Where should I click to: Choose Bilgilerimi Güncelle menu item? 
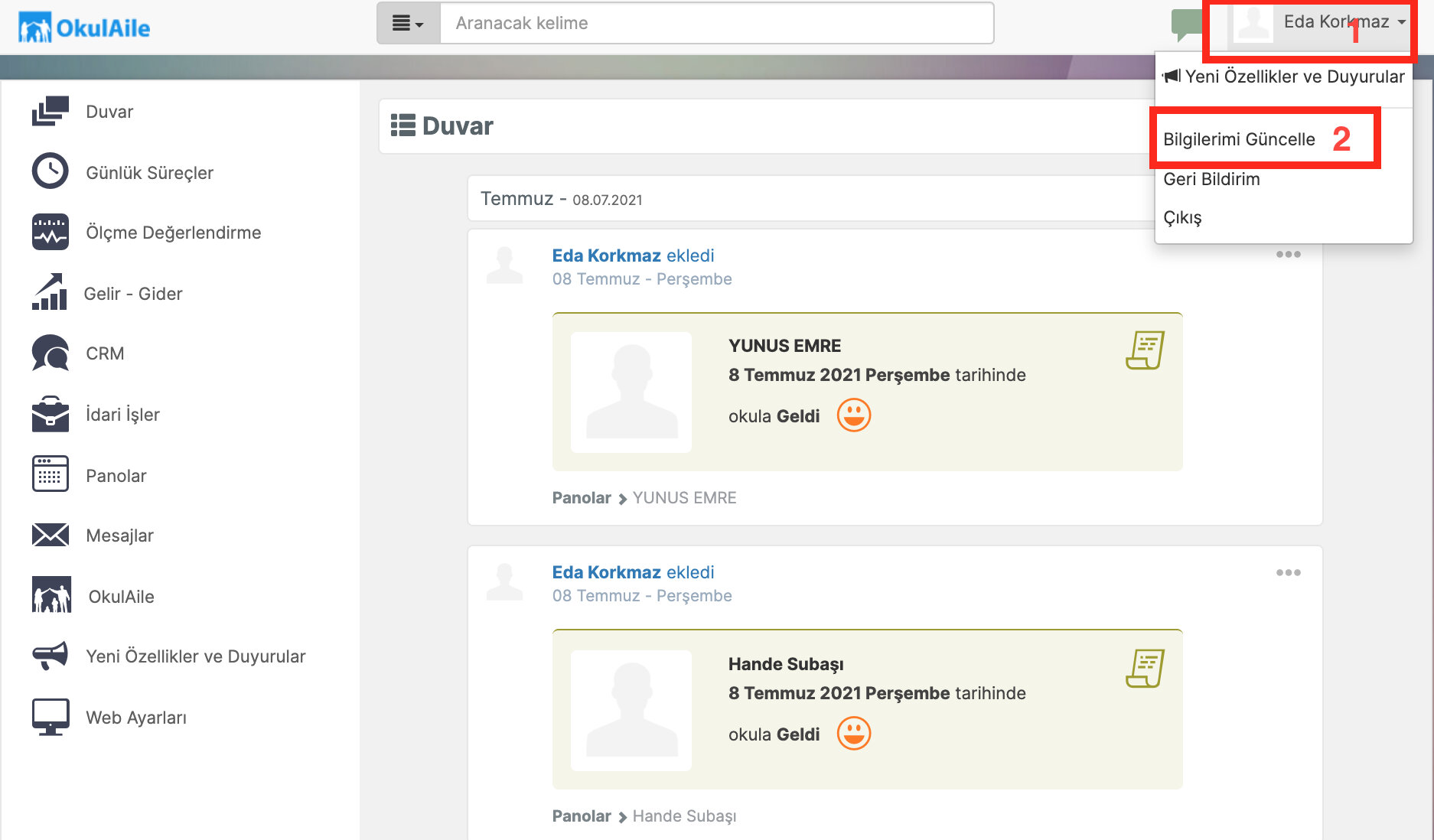(1239, 139)
